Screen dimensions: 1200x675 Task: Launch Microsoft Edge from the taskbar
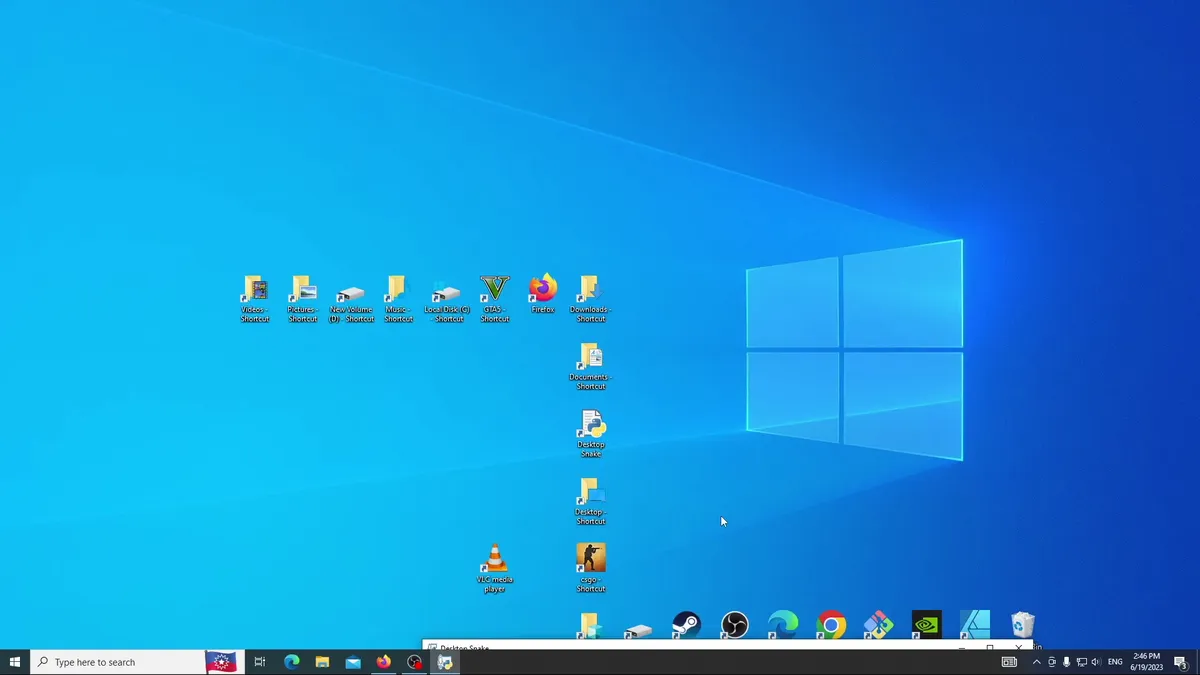[x=292, y=662]
